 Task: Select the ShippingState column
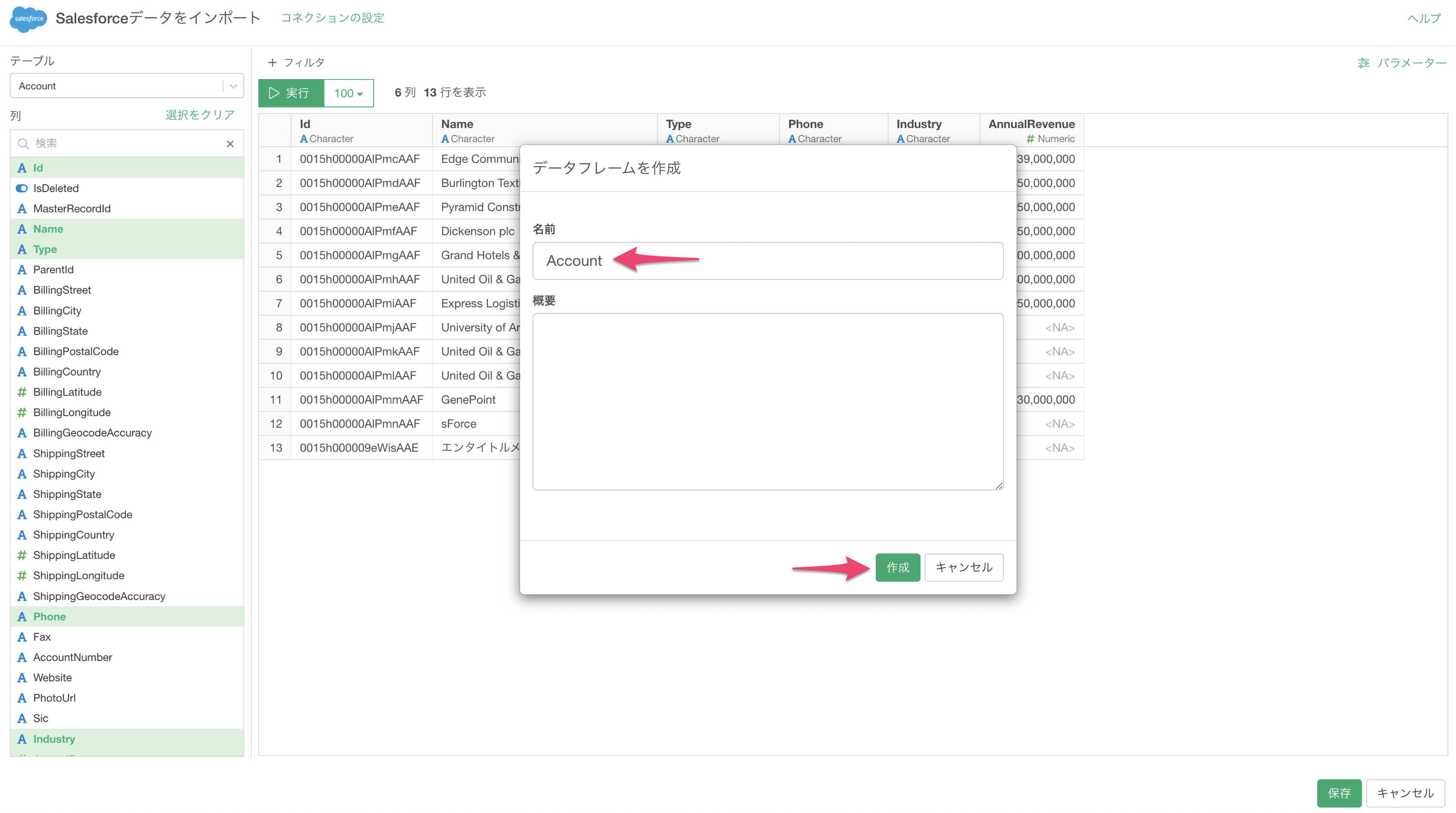point(127,494)
